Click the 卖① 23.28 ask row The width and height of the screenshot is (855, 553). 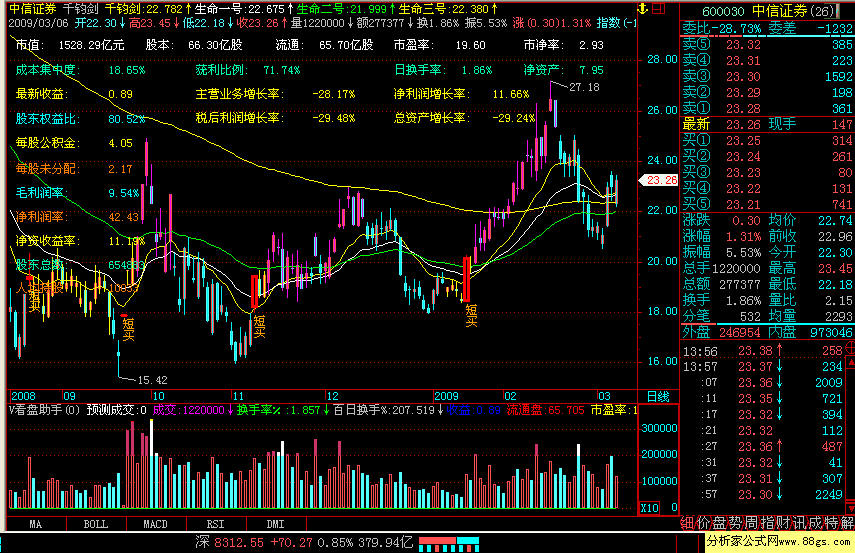(768, 109)
